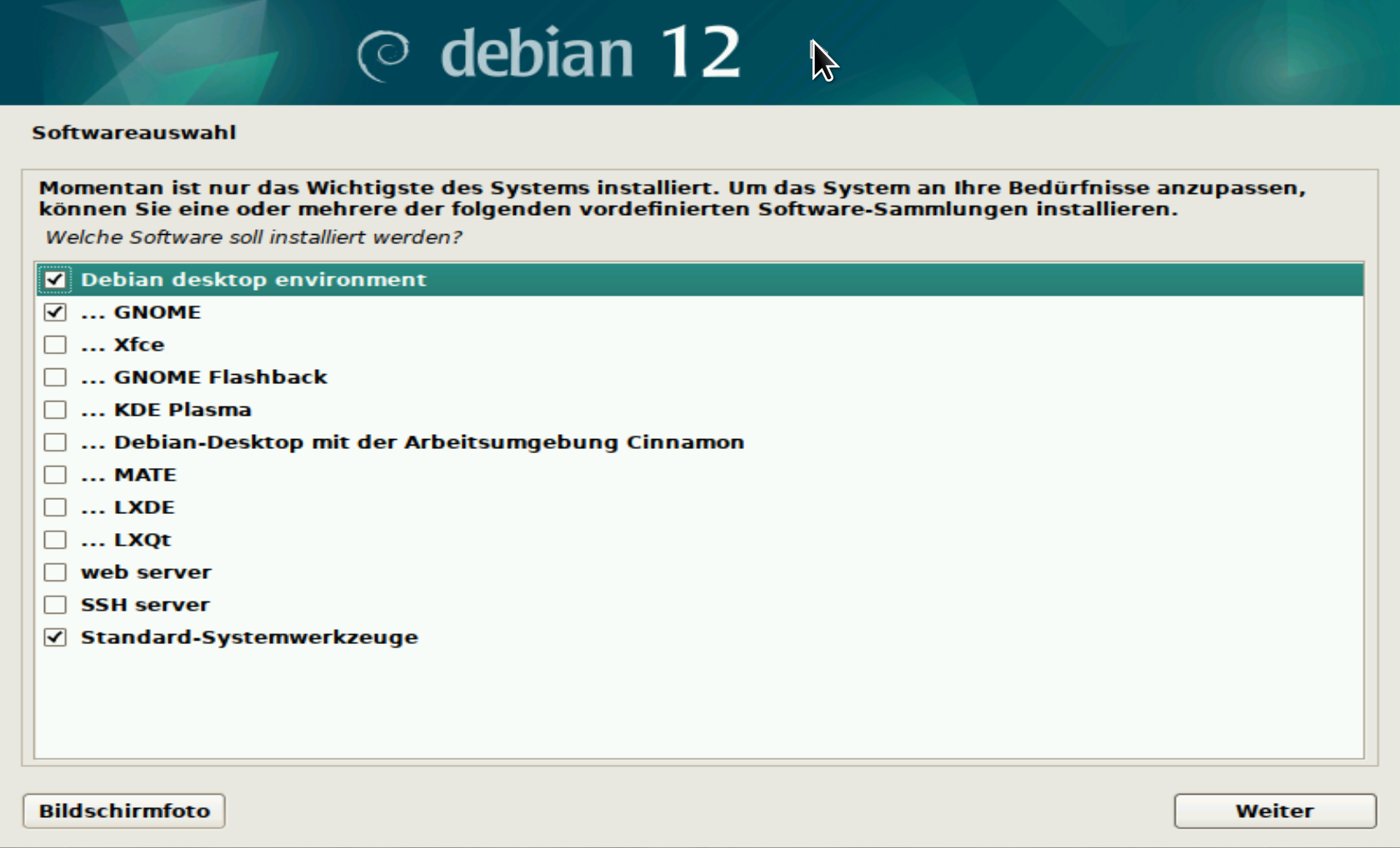
Task: Check the LXQt checkbox
Action: click(x=55, y=540)
